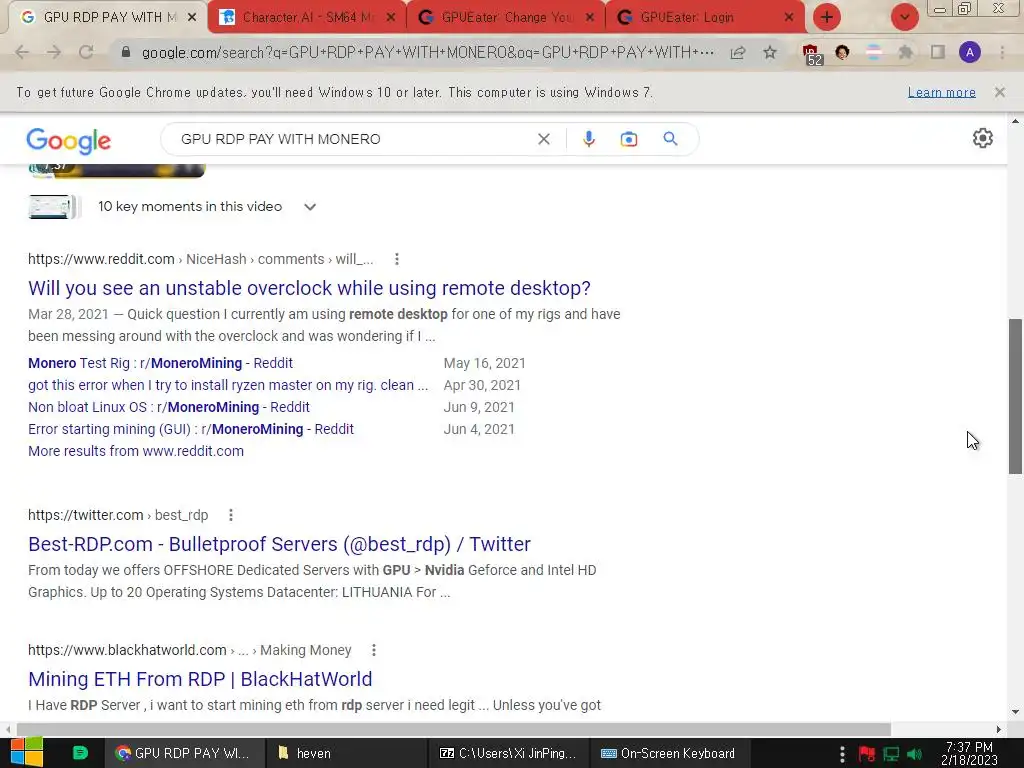Open the C:\Users\Xi JinPing taskbar window
This screenshot has width=1024, height=768.
(508, 753)
